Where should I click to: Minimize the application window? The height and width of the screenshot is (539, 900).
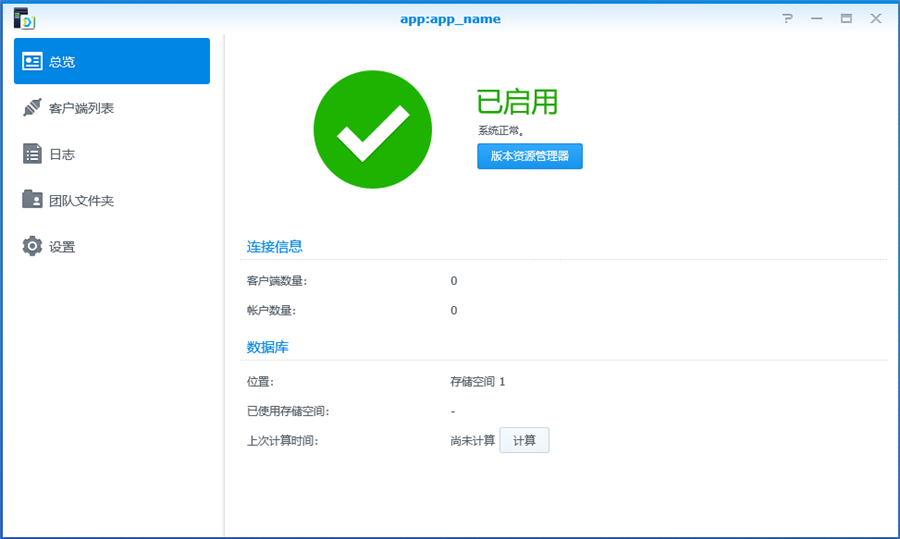point(817,19)
